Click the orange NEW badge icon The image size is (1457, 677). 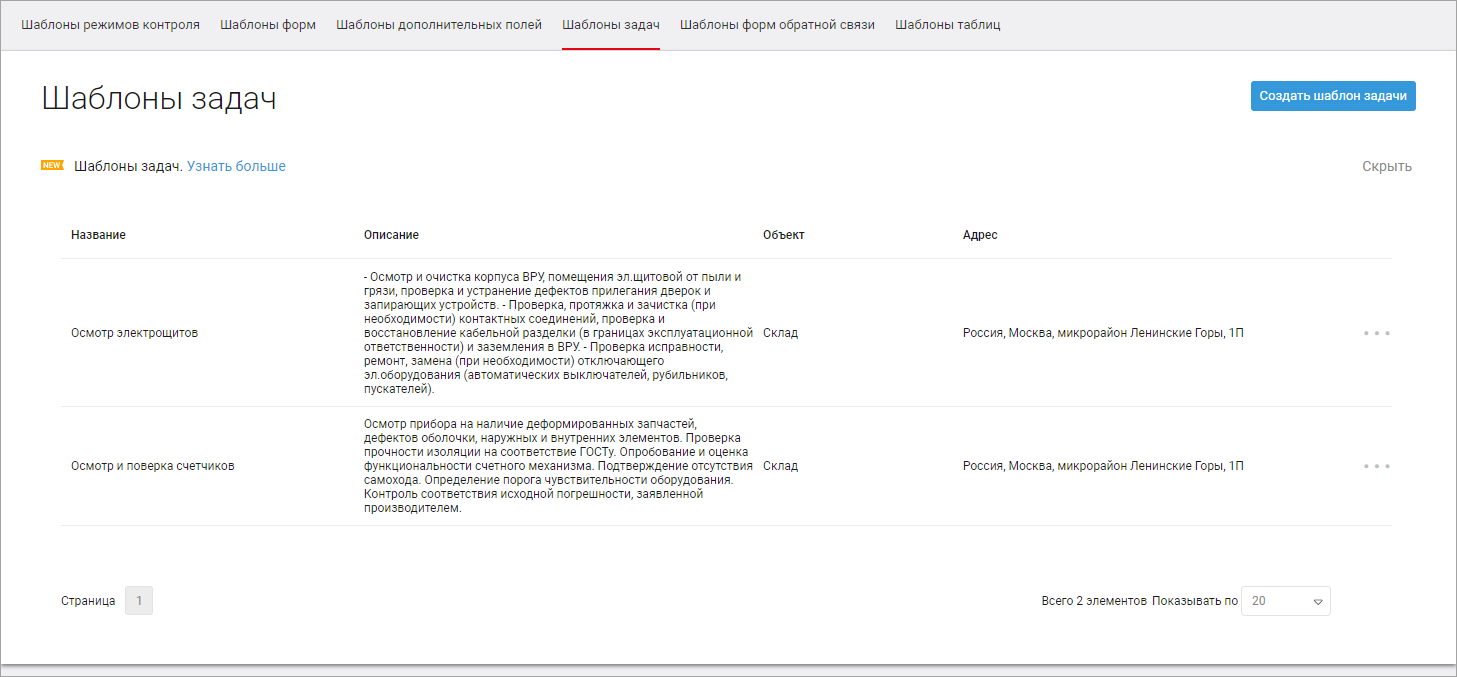[x=52, y=166]
